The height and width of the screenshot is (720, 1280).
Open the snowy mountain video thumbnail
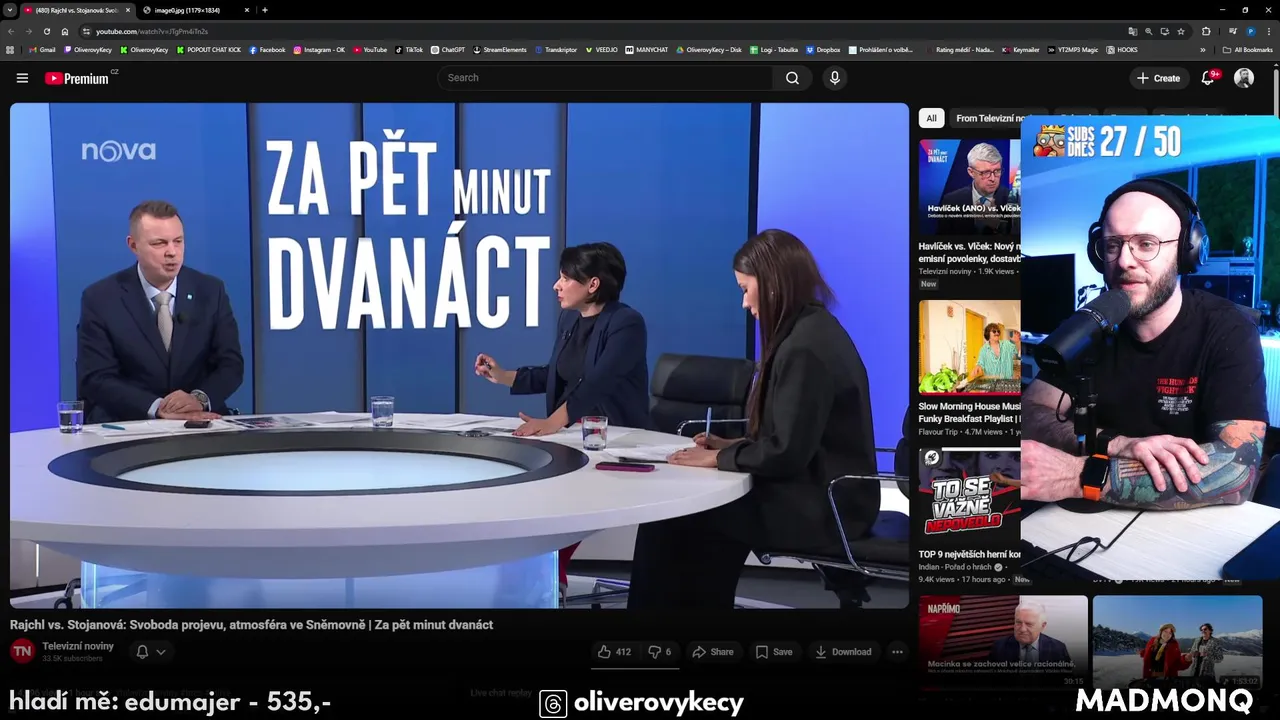coord(1177,643)
